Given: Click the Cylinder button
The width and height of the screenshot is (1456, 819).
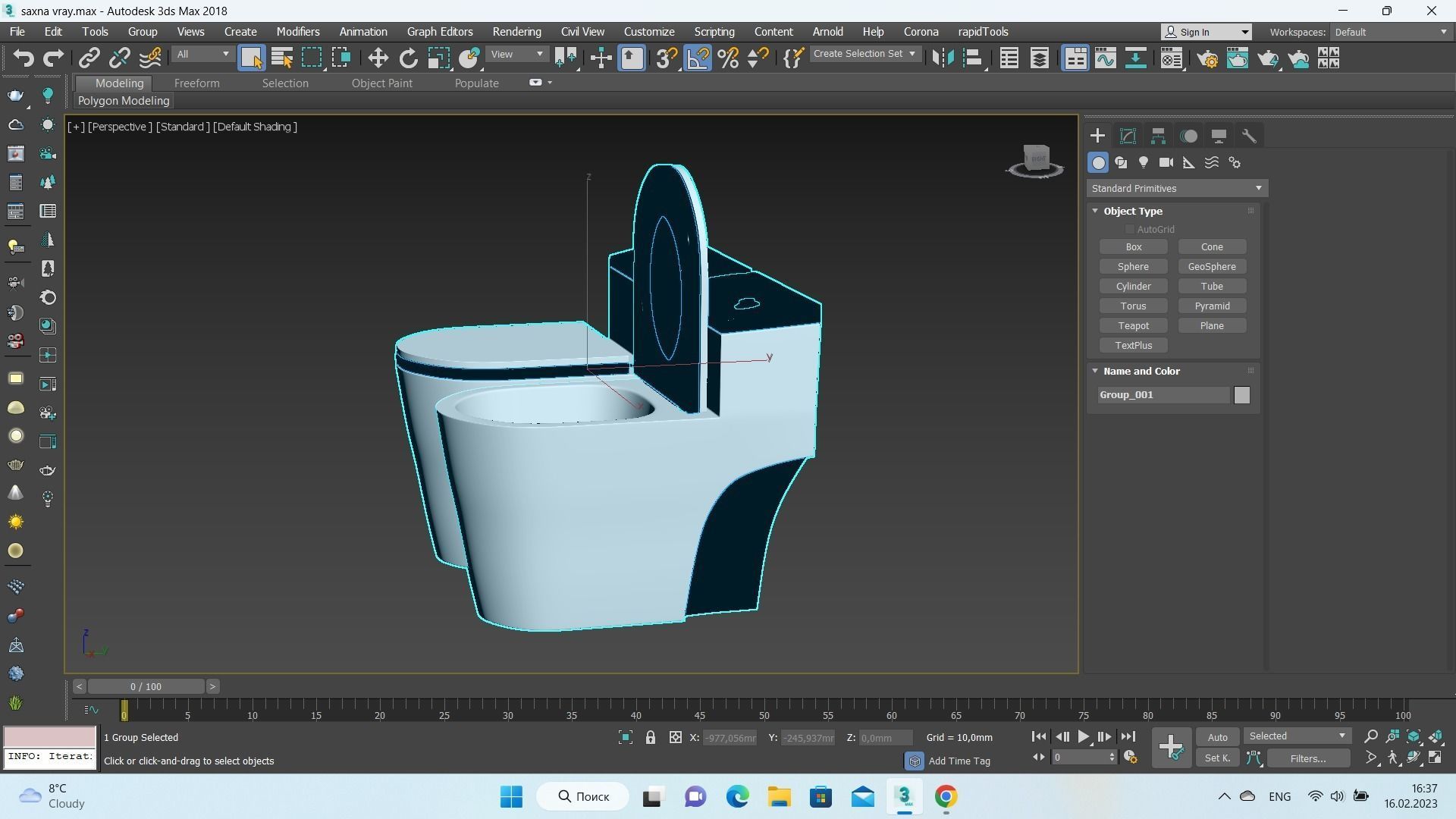Looking at the screenshot, I should click(x=1133, y=287).
